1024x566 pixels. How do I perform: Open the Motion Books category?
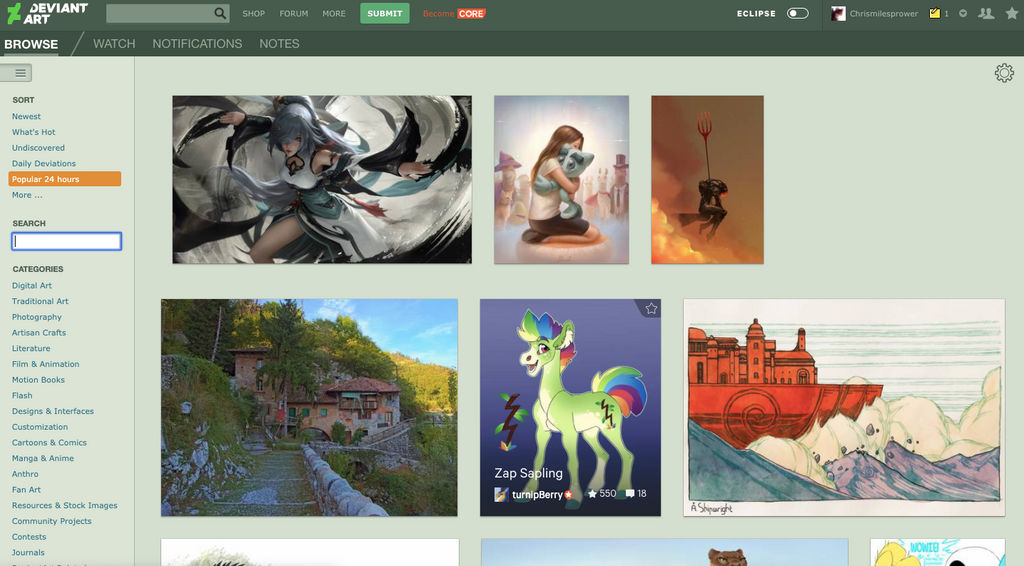click(x=38, y=379)
